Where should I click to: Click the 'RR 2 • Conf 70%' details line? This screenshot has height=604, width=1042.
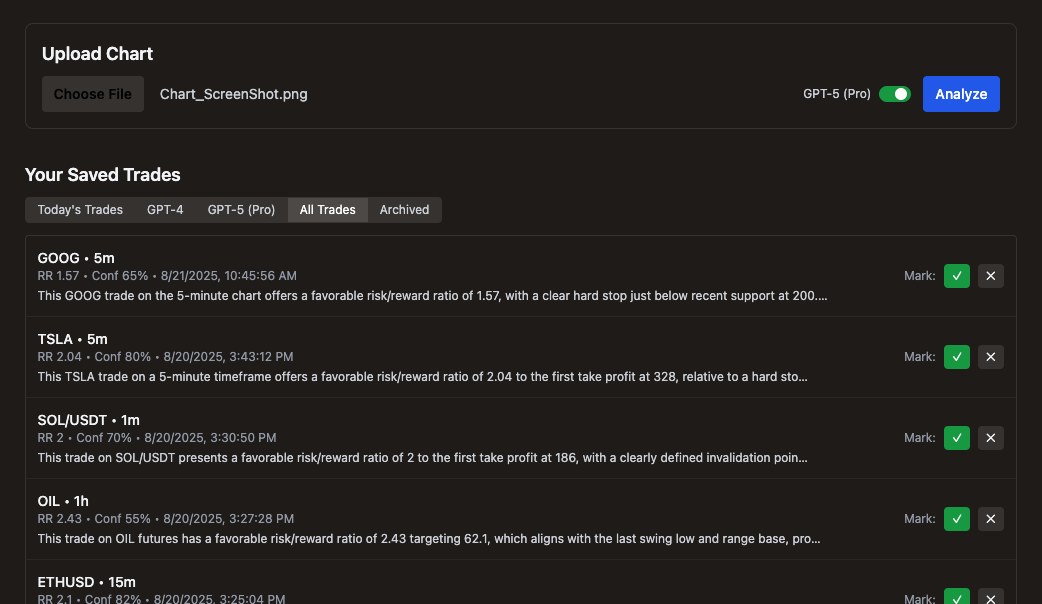click(x=157, y=438)
